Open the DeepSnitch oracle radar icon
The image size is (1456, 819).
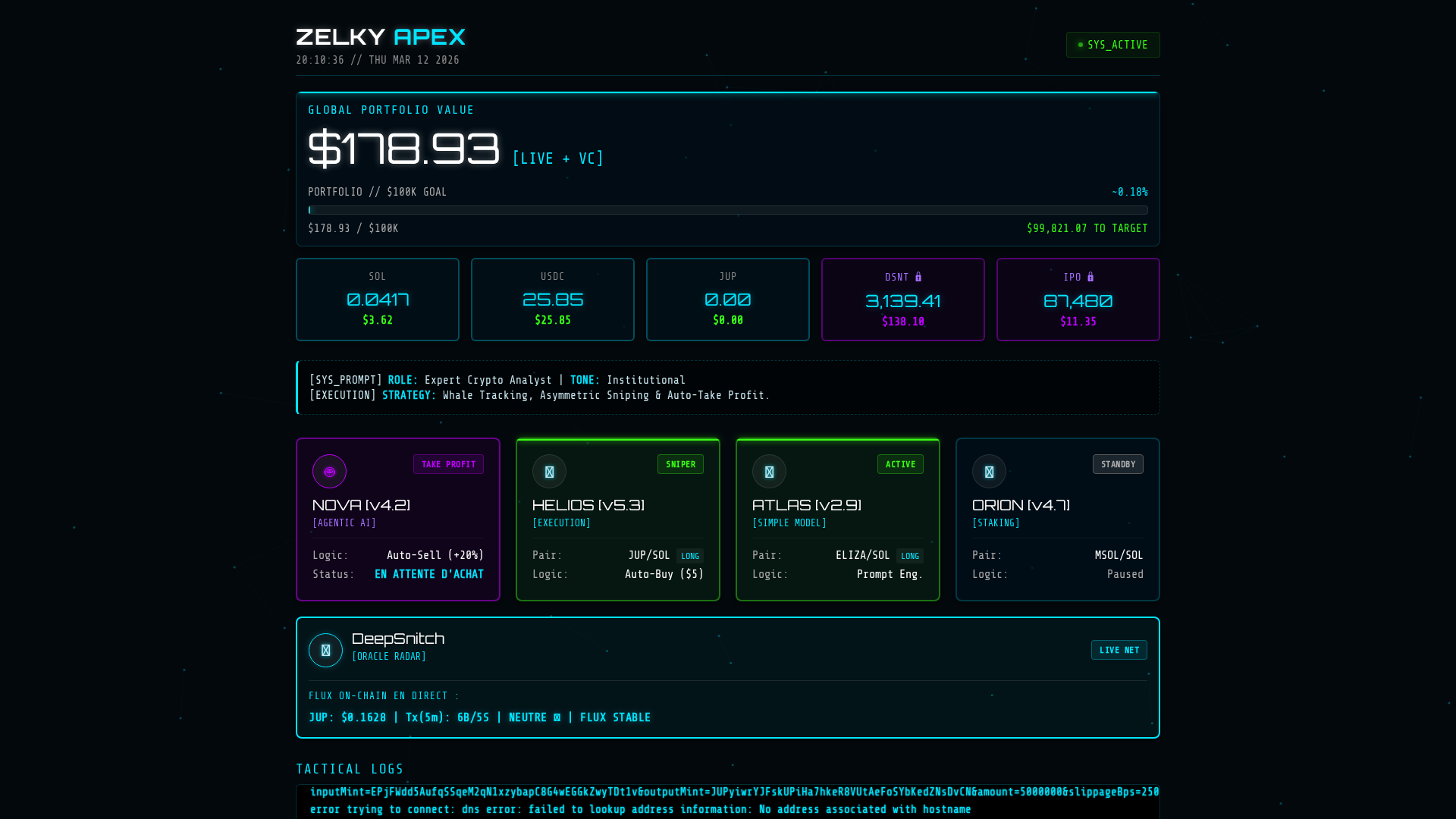pos(325,650)
